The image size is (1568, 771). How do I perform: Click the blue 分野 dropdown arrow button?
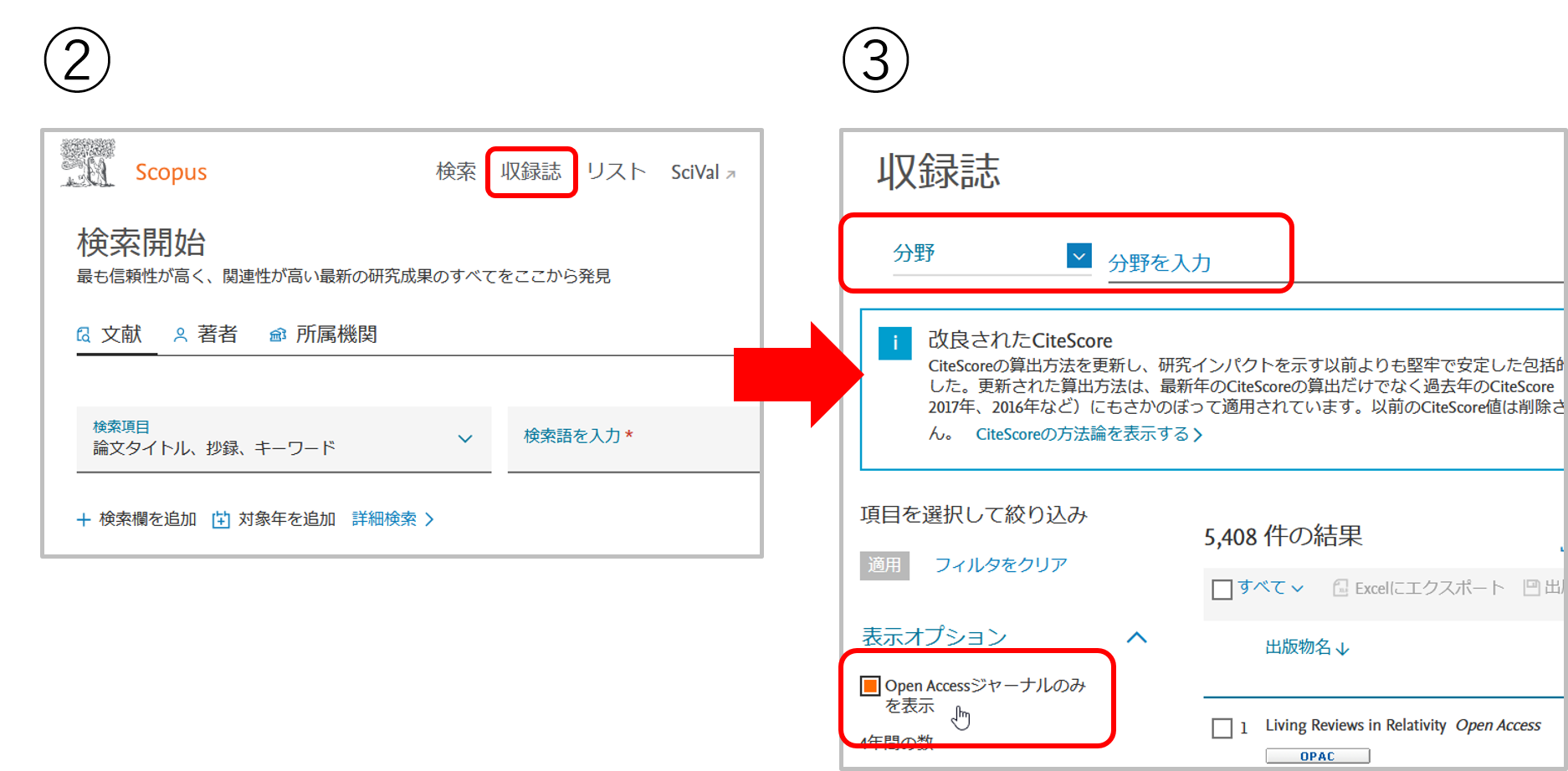point(1079,255)
